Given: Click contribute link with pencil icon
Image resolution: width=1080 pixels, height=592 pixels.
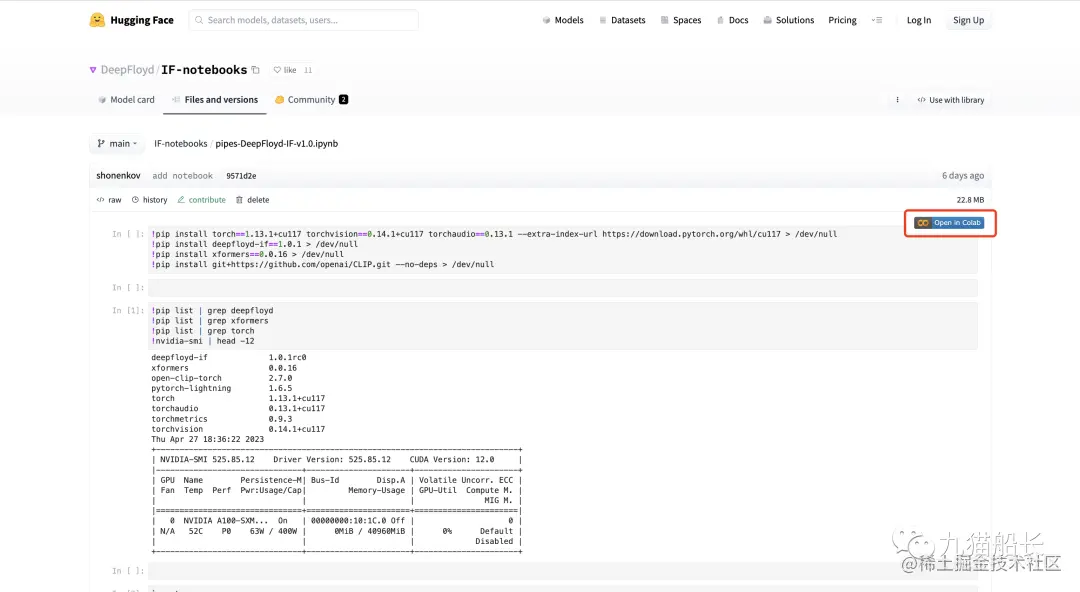Looking at the screenshot, I should point(201,200).
